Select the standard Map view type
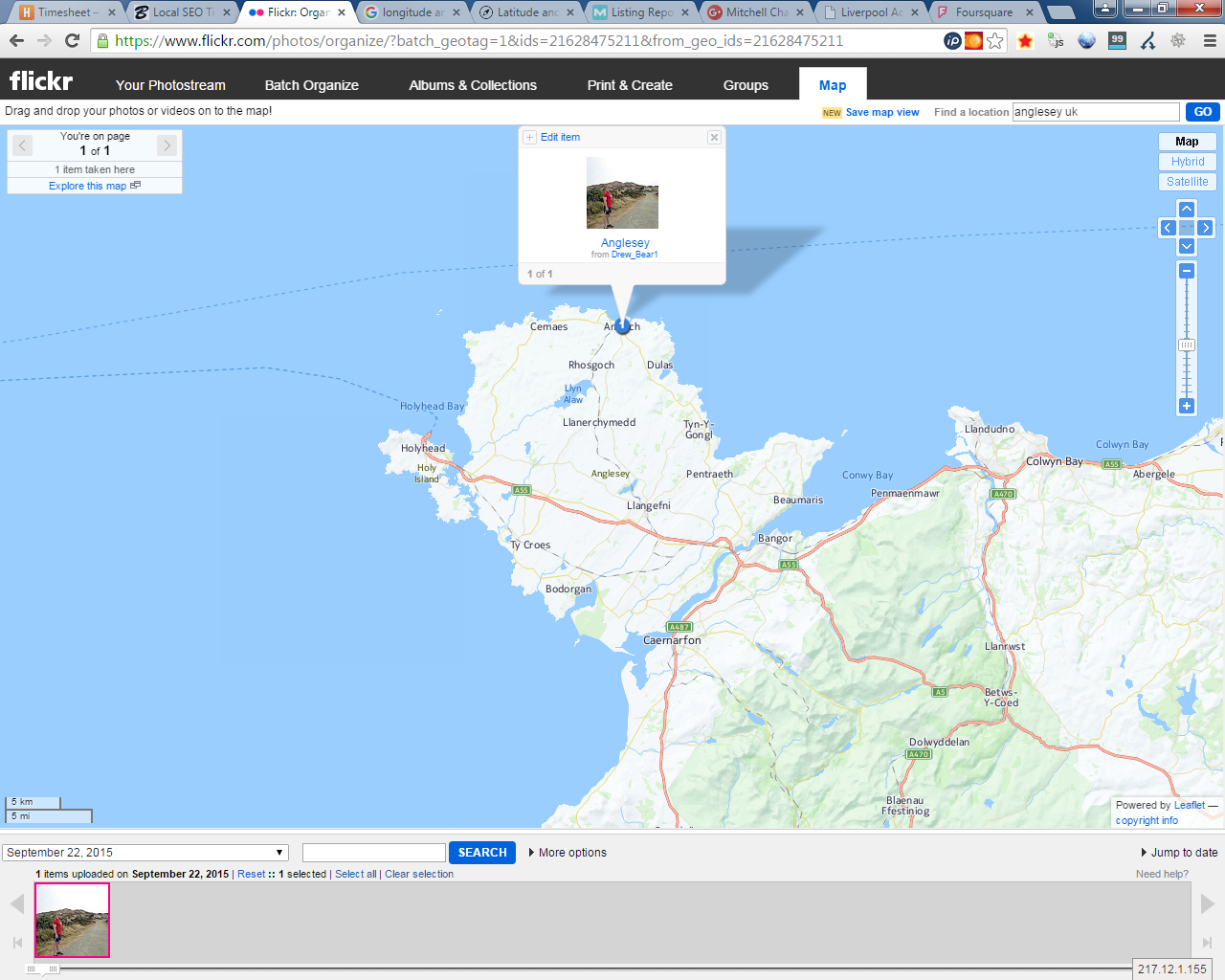This screenshot has width=1225, height=980. tap(1188, 142)
